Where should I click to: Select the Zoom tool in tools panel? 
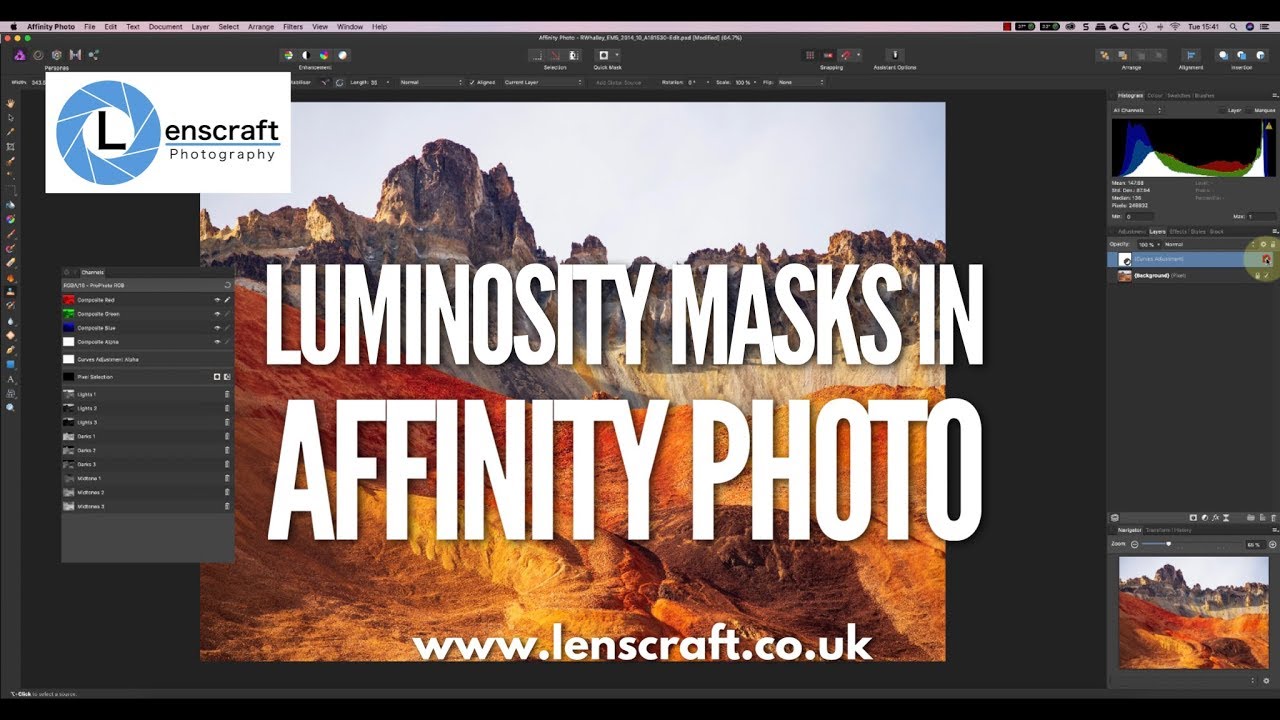pos(11,407)
